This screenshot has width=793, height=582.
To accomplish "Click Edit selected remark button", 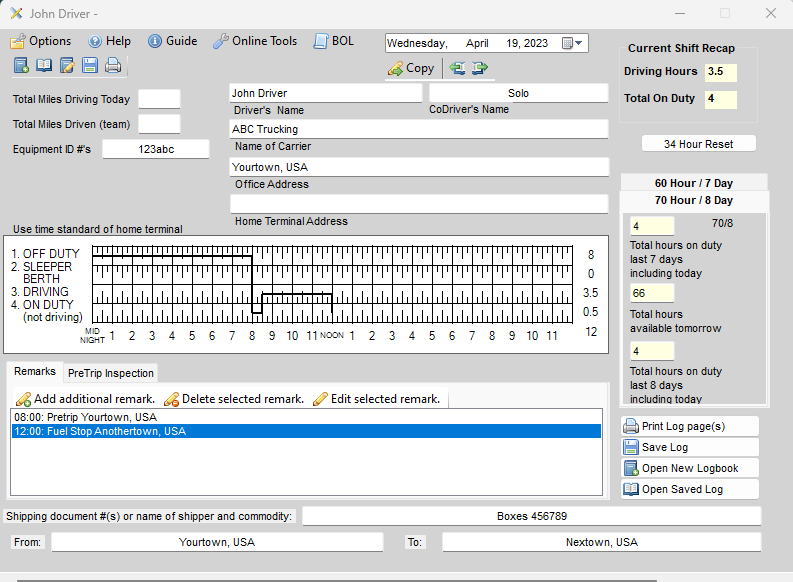I will click(376, 399).
